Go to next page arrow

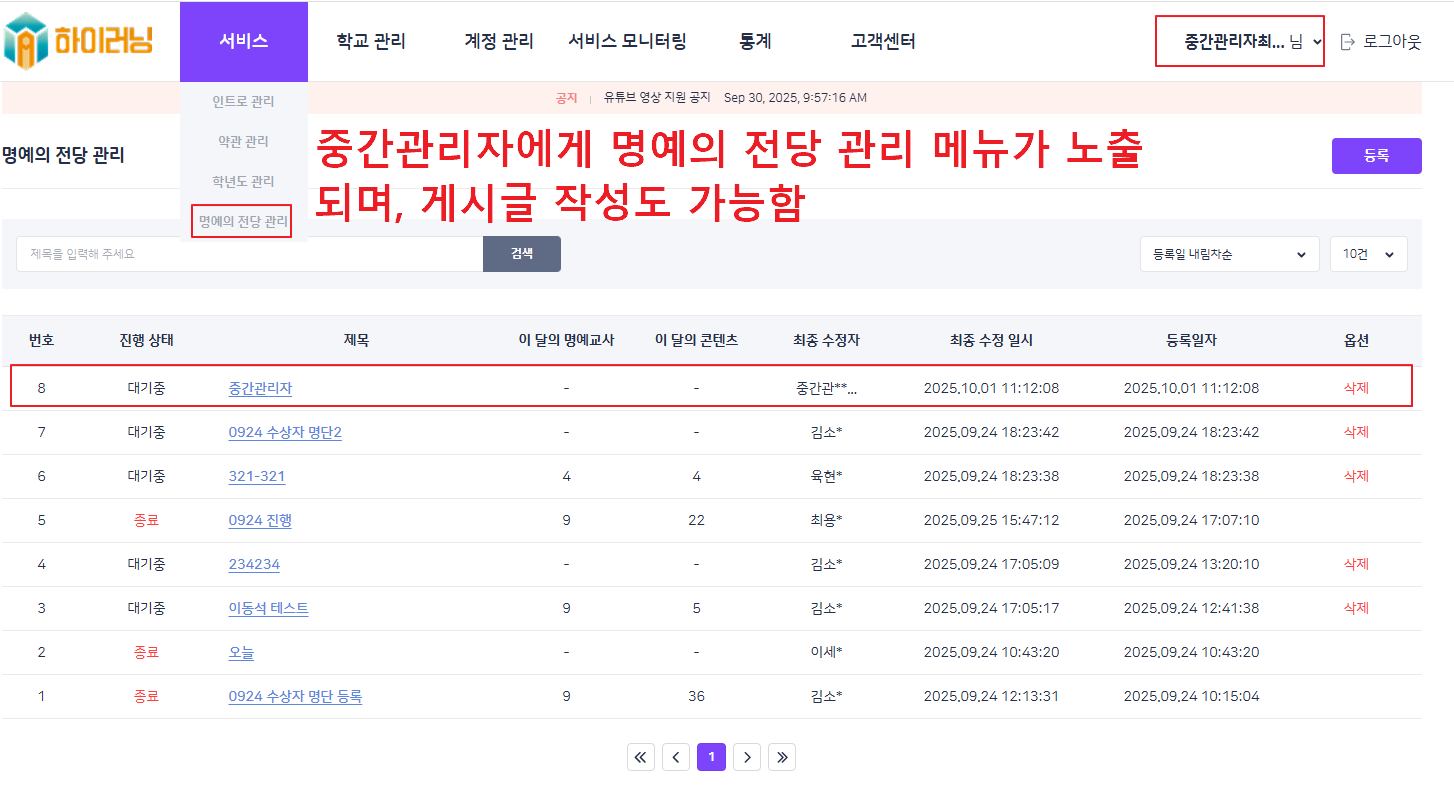pyautogui.click(x=747, y=757)
